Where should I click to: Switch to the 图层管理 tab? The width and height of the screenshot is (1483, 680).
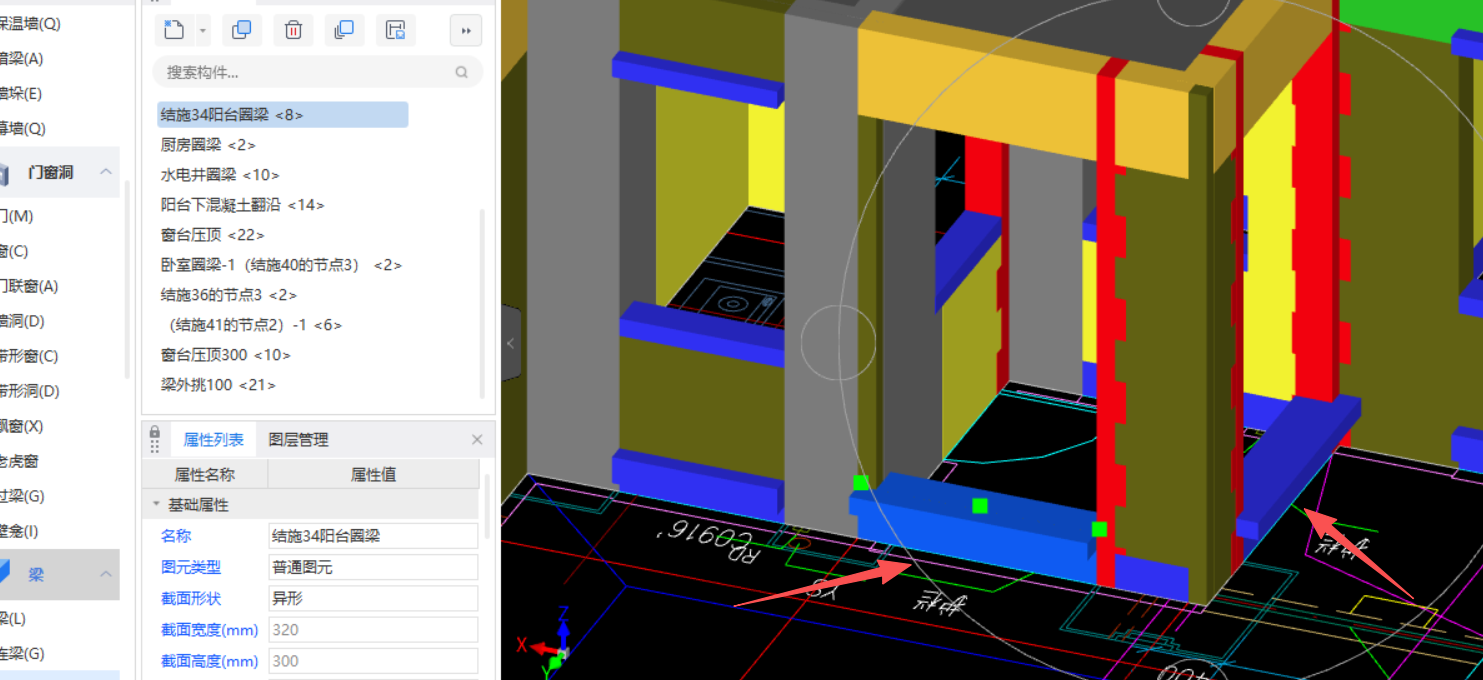[x=298, y=440]
